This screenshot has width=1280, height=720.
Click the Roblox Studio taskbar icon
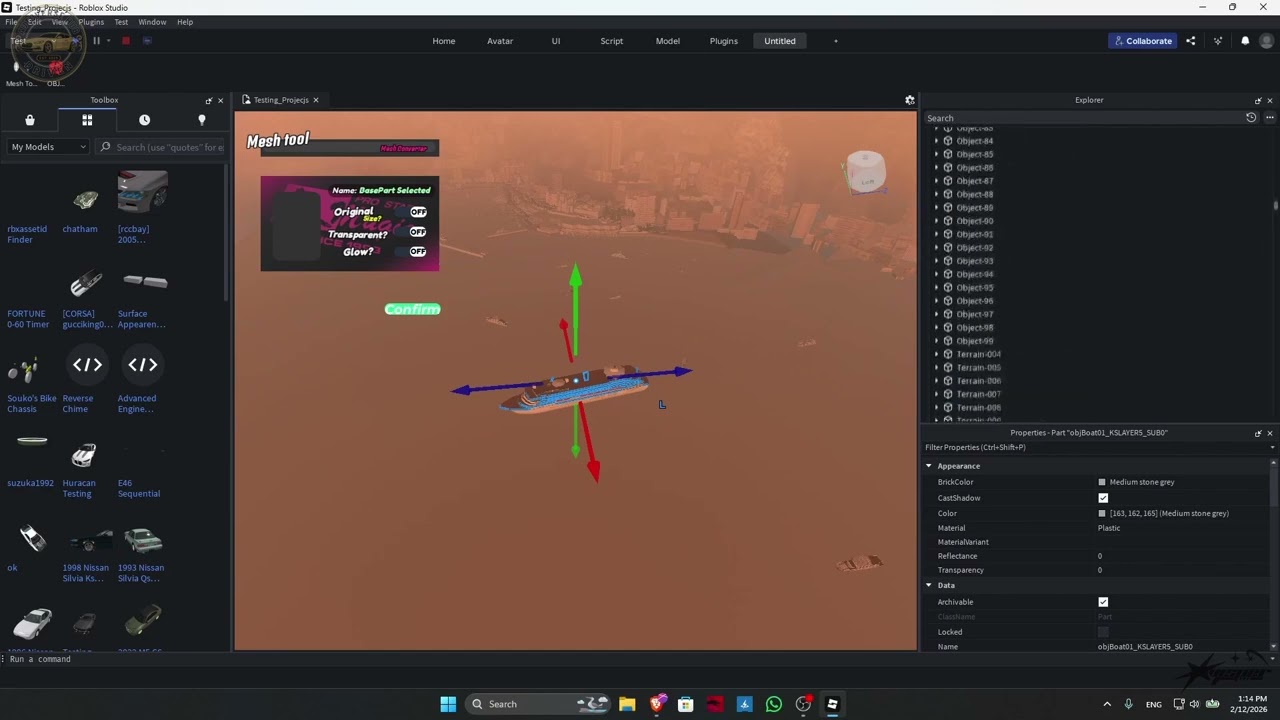tap(832, 704)
